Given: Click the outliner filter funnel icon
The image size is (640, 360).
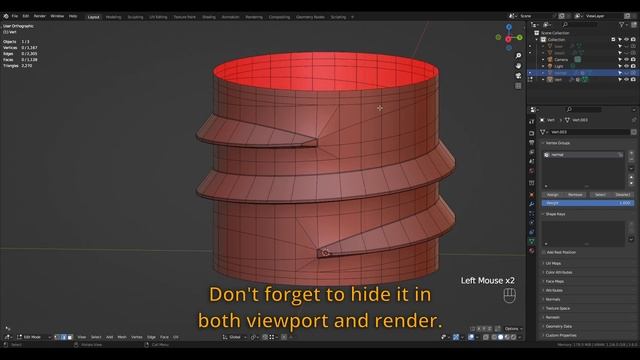Looking at the screenshot, I should click(x=622, y=25).
